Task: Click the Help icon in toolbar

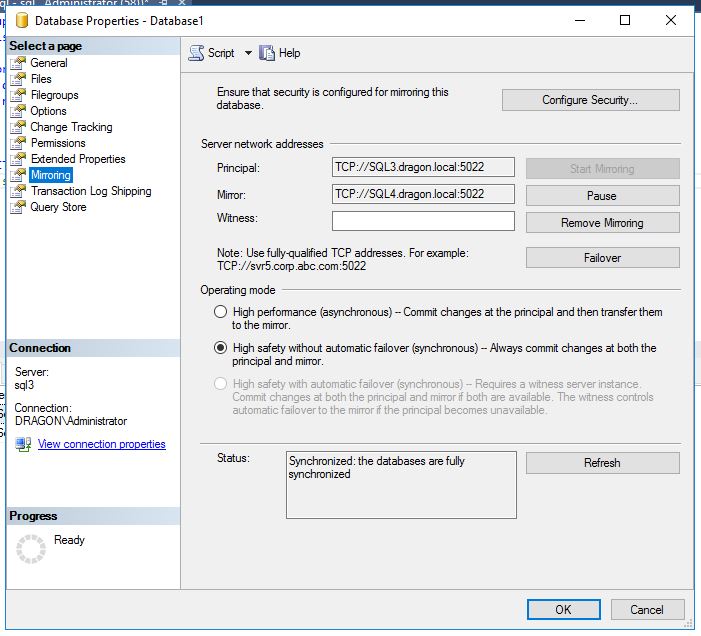Action: click(x=267, y=53)
